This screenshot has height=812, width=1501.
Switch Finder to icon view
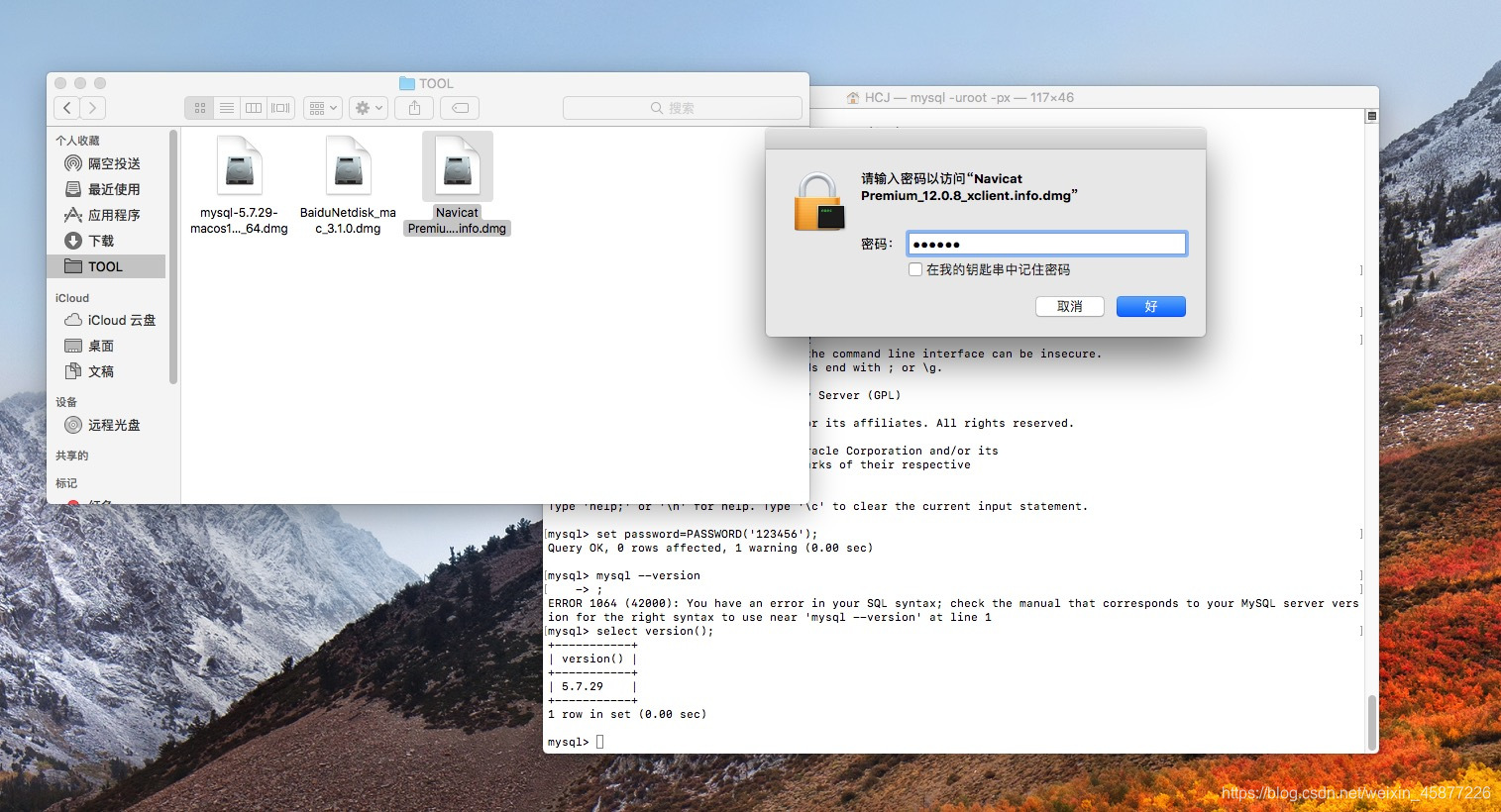click(x=199, y=108)
